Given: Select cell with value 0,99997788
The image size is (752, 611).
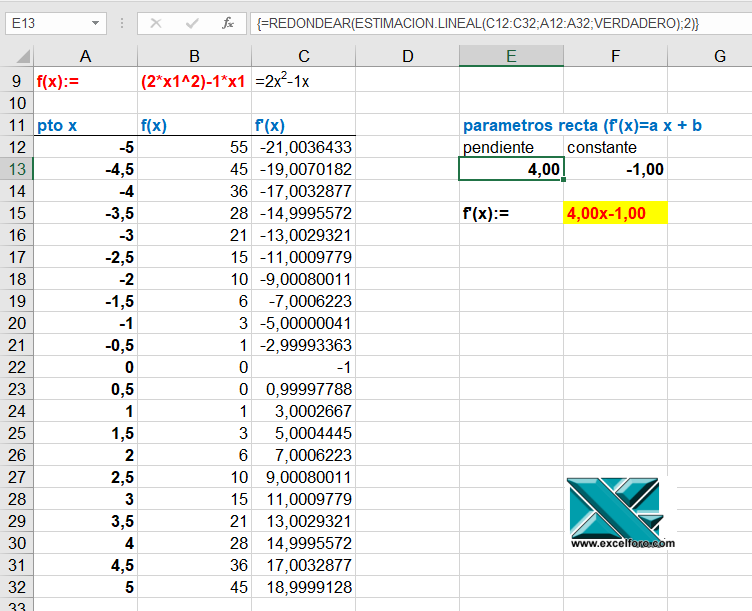Looking at the screenshot, I should pyautogui.click(x=304, y=389).
